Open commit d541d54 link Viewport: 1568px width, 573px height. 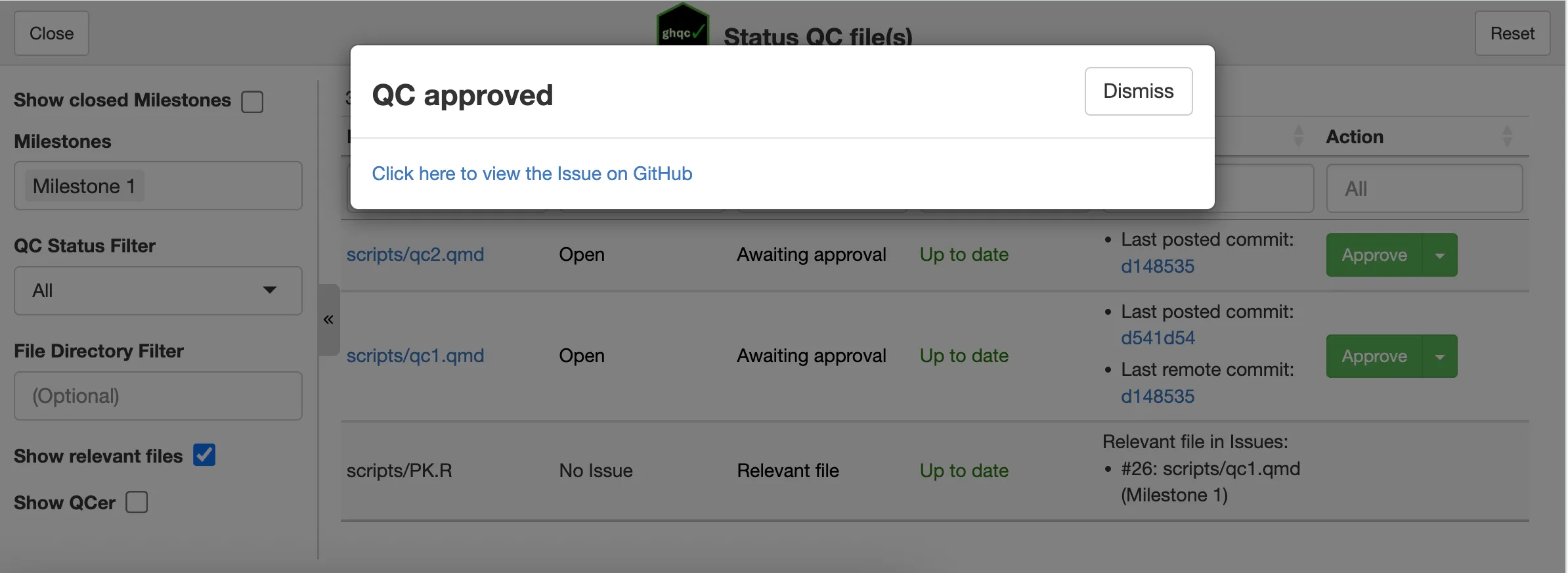click(1158, 338)
